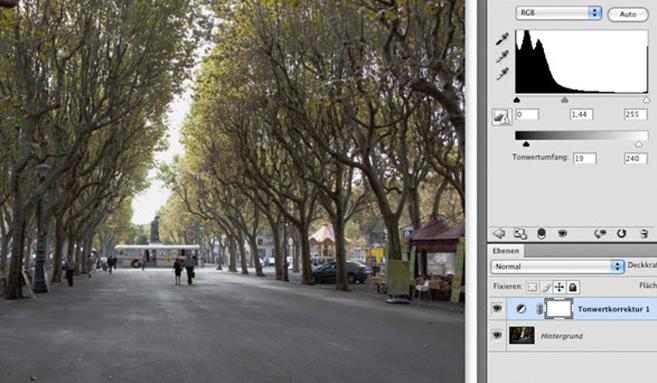
Task: Hide the Hintergrund layer
Action: tap(497, 335)
